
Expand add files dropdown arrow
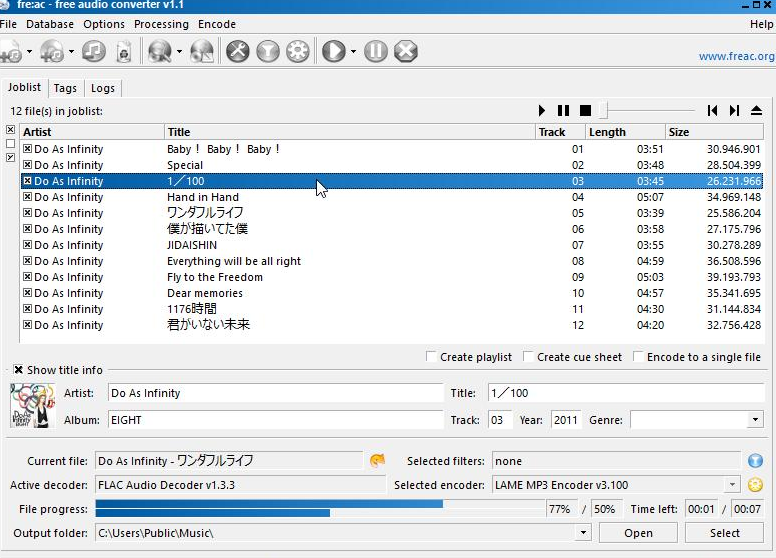tap(29, 51)
